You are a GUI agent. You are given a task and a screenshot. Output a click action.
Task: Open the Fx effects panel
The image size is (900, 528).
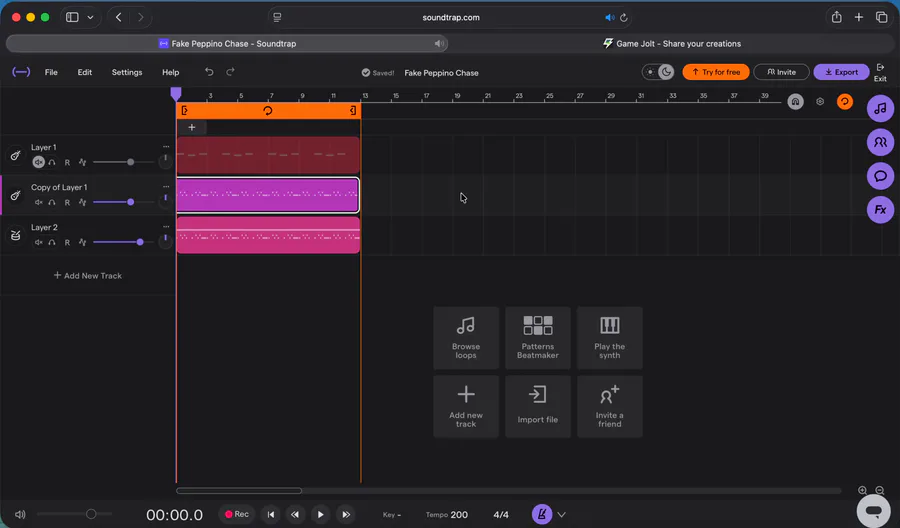[880, 209]
